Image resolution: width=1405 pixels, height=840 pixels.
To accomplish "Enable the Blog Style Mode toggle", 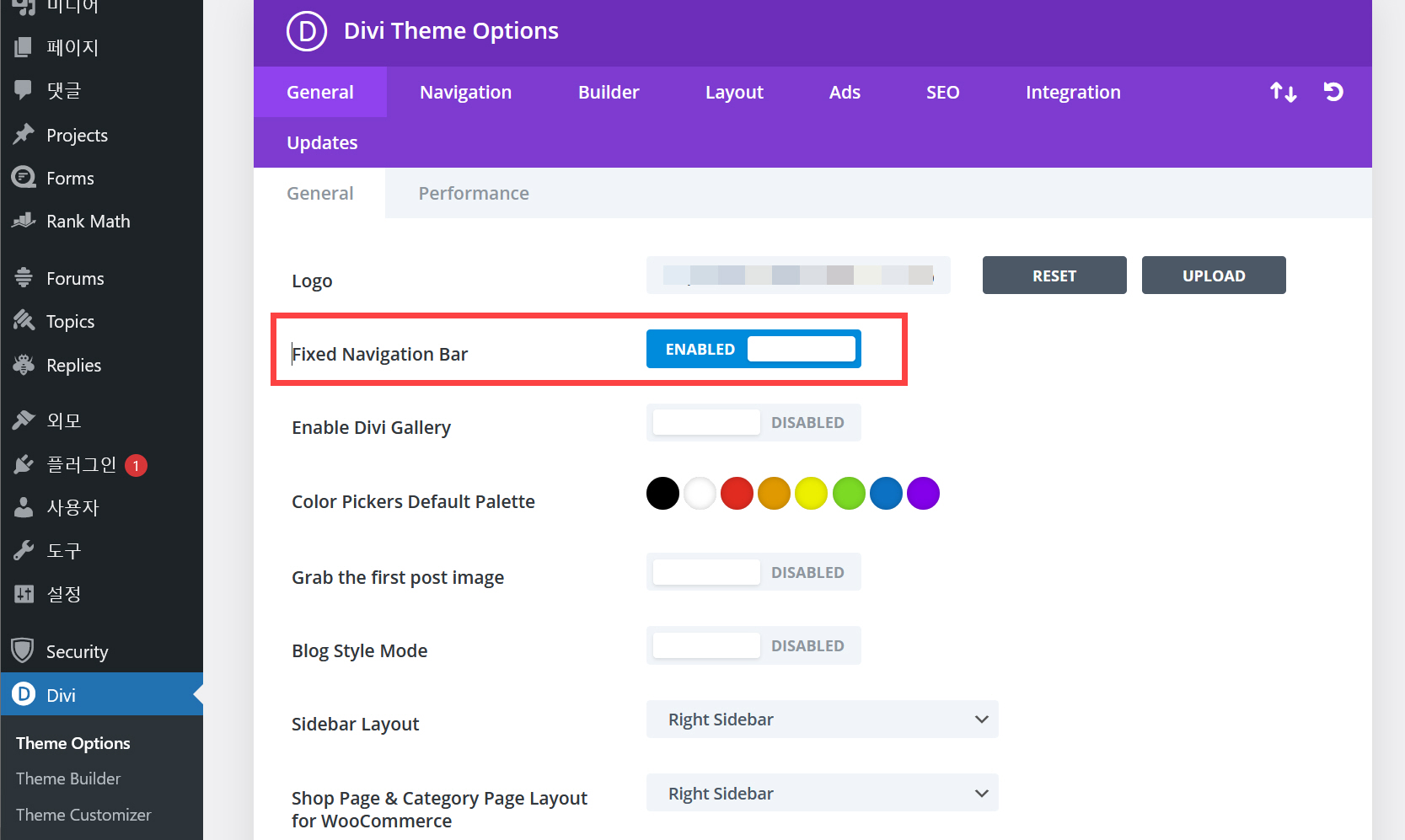I will pos(753,645).
